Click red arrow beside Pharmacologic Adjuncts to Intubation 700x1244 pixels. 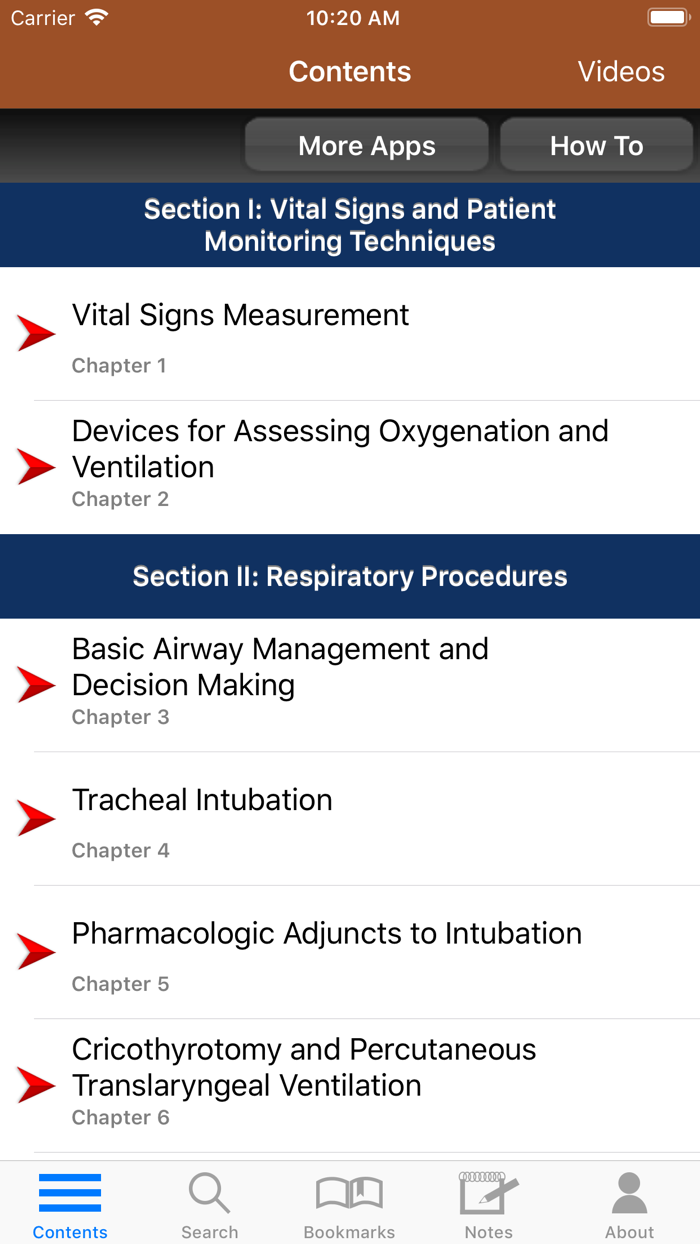[x=36, y=951]
